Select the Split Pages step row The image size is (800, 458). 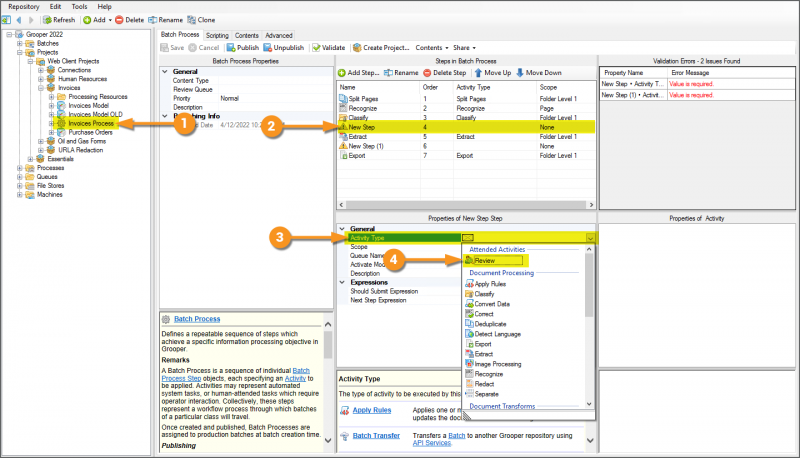[466, 98]
